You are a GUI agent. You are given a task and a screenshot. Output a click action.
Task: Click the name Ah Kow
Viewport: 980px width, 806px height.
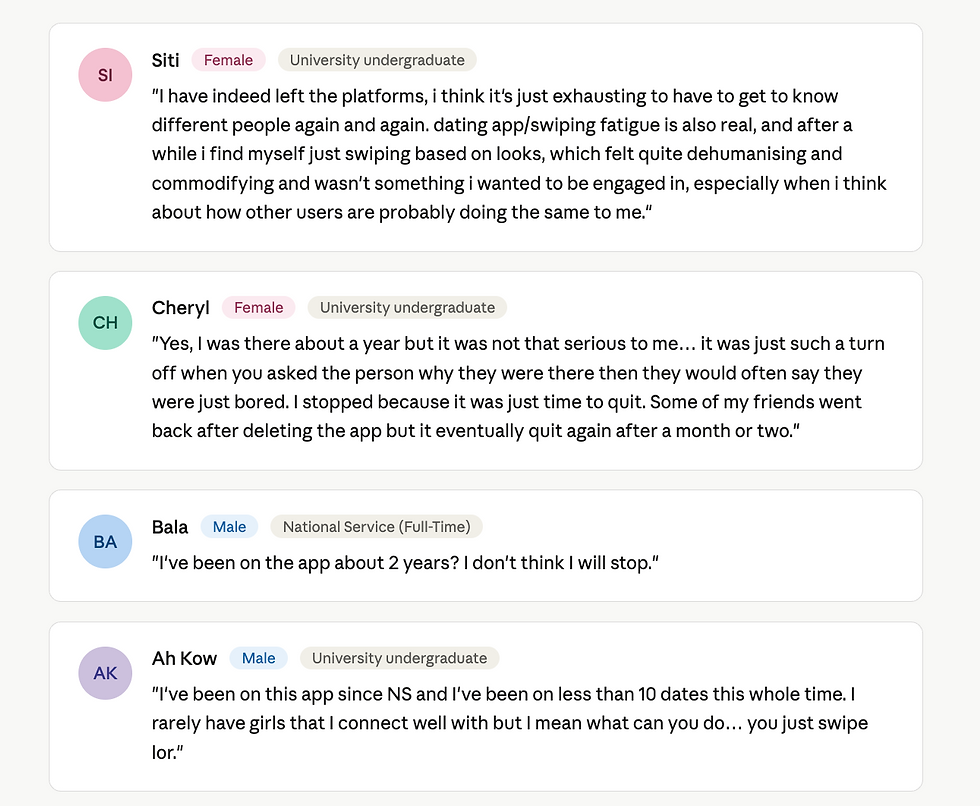184,659
